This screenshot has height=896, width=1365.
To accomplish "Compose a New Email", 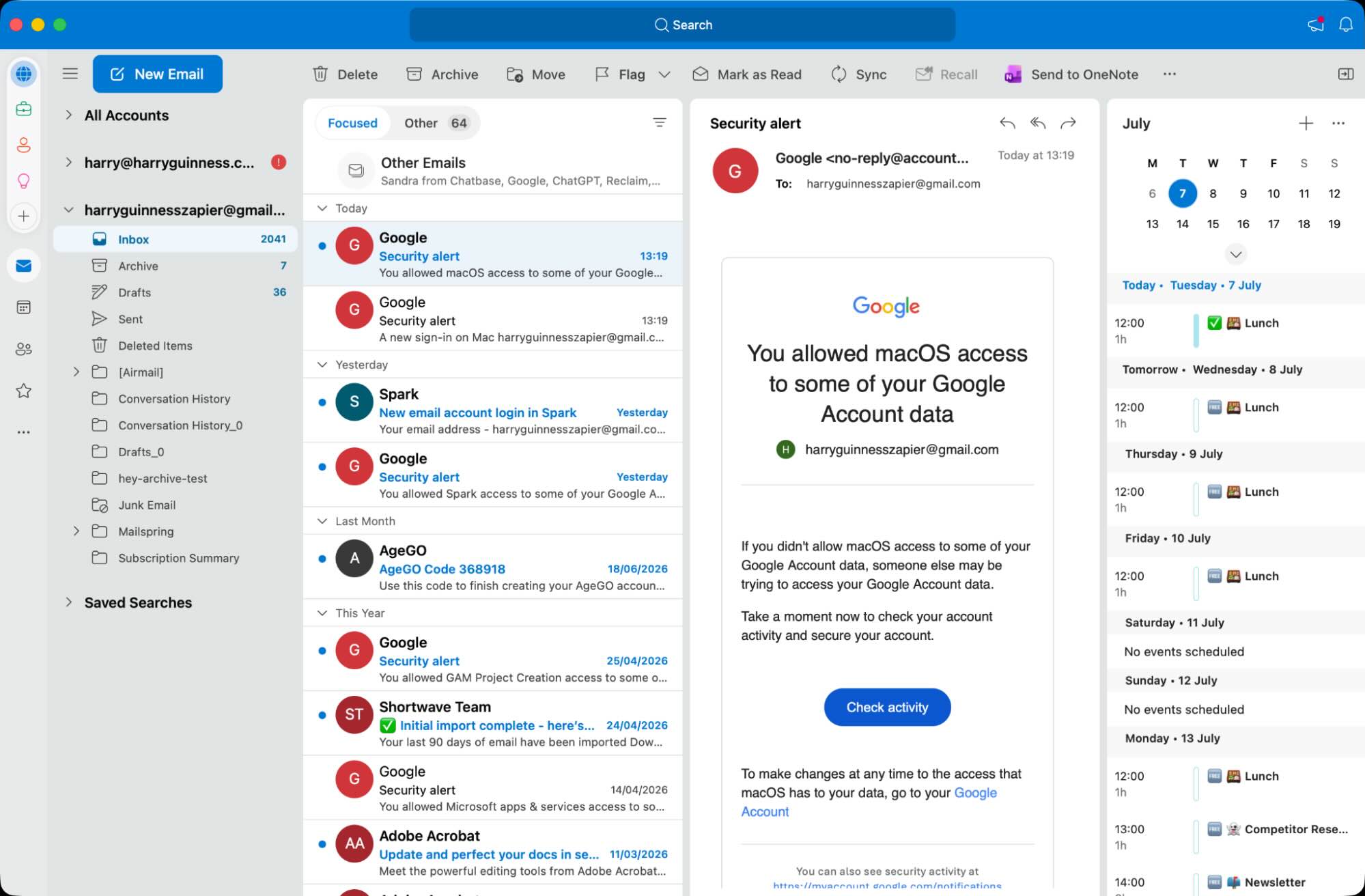I will coord(158,74).
